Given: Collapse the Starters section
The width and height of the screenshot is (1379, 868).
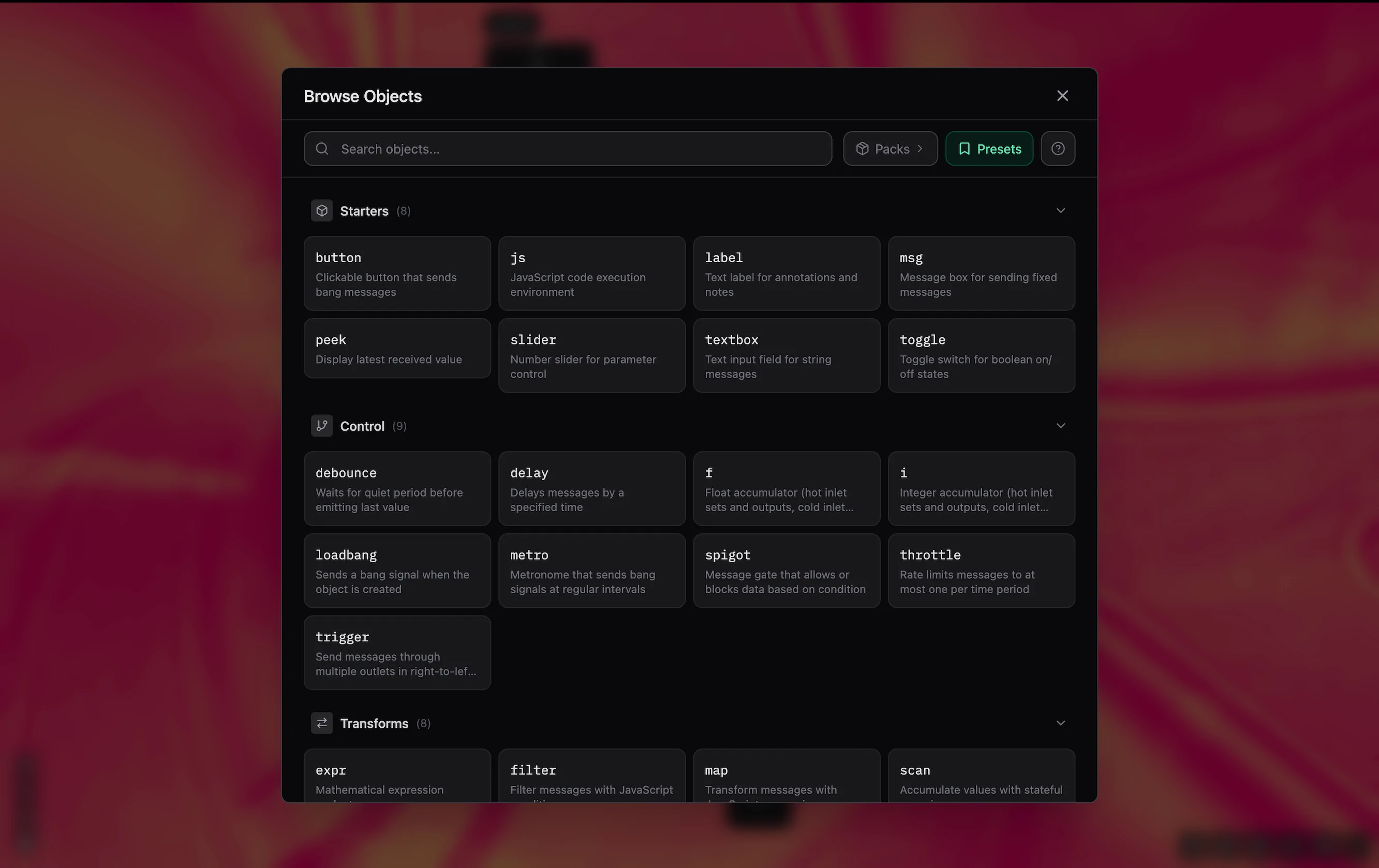Looking at the screenshot, I should point(1060,210).
